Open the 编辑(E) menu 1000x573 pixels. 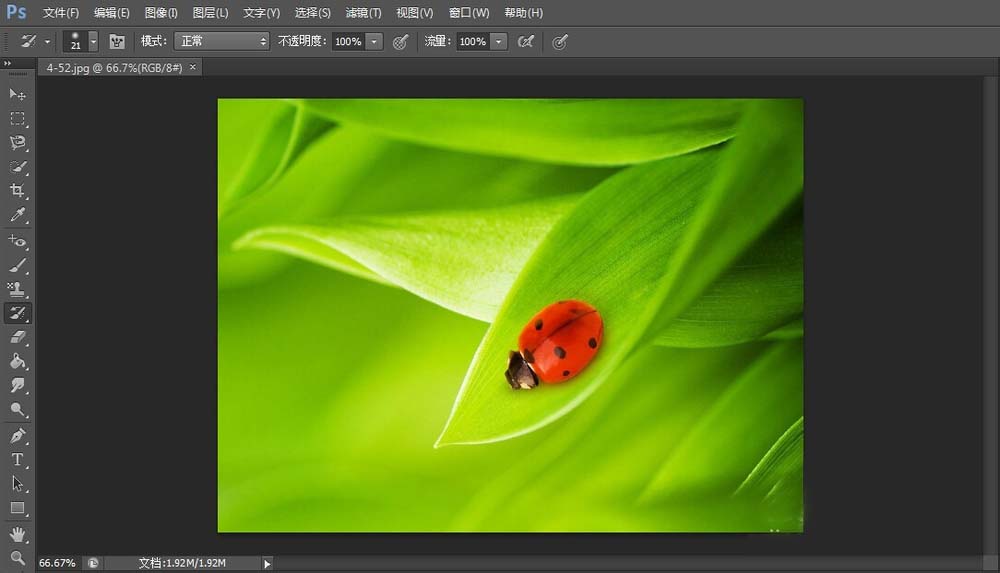point(112,13)
